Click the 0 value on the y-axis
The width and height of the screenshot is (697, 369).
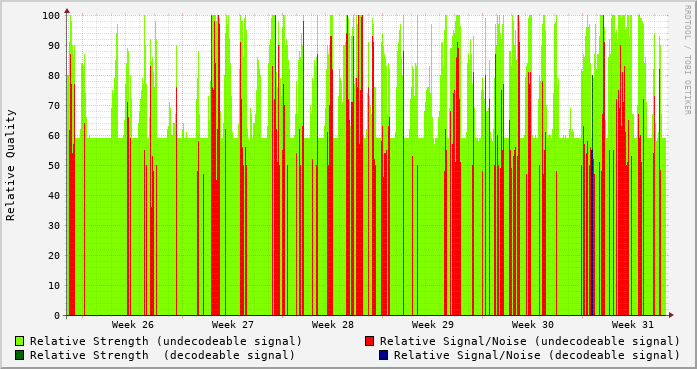point(57,316)
